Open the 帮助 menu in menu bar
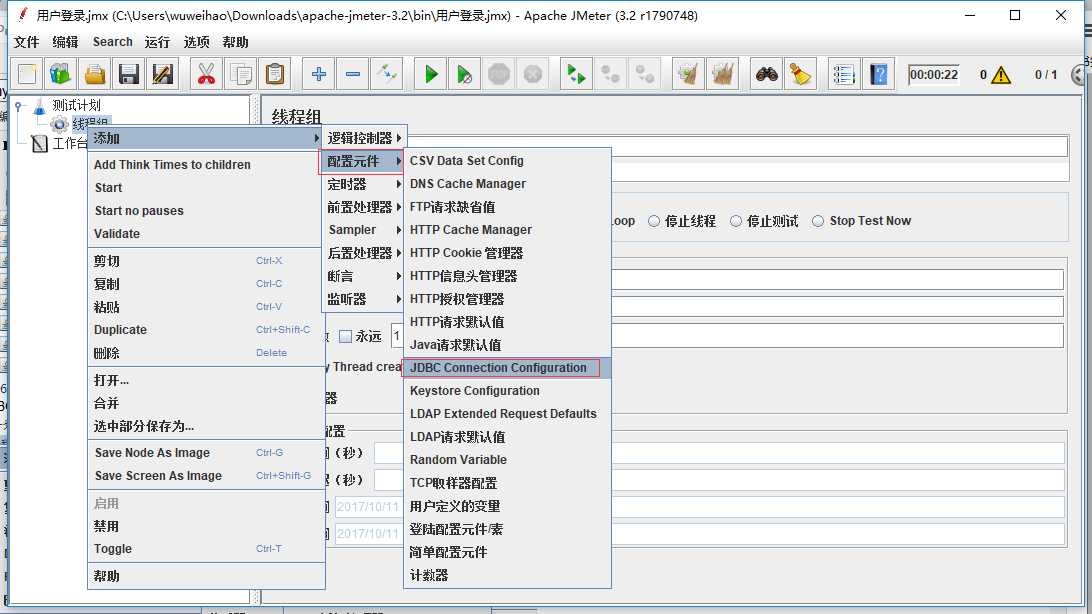Viewport: 1092px width, 614px height. tap(235, 42)
